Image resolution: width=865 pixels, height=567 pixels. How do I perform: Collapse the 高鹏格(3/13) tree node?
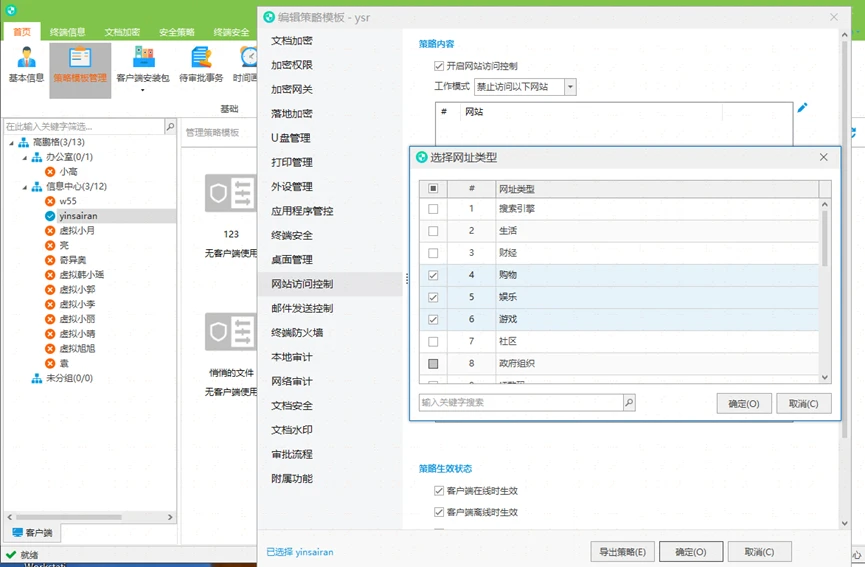(x=12, y=143)
